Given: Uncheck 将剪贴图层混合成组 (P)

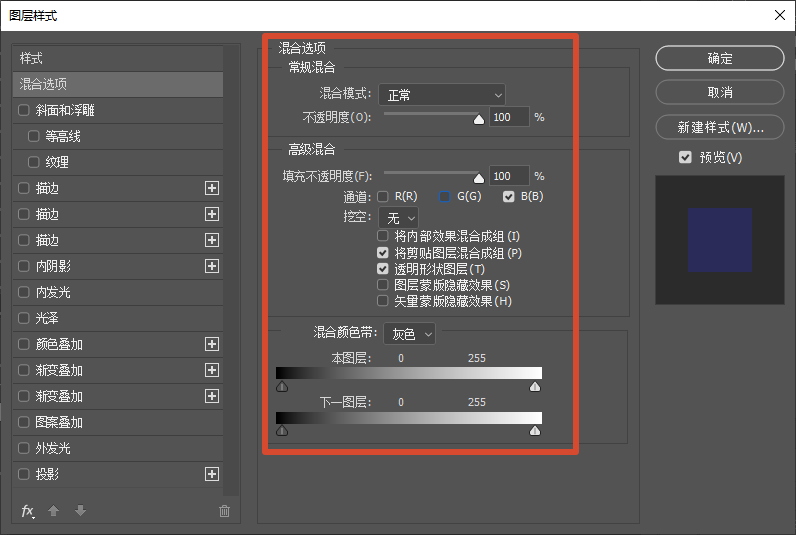Looking at the screenshot, I should [x=383, y=253].
